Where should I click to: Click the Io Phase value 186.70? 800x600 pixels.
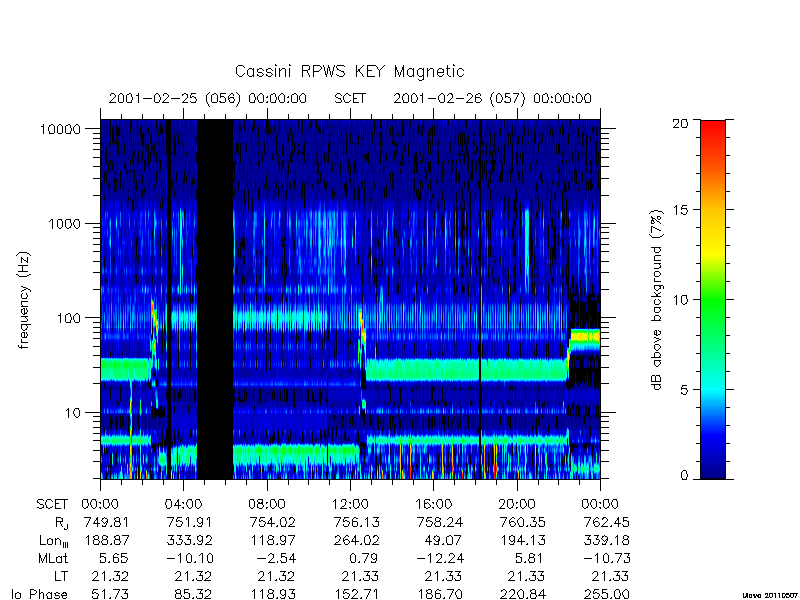coord(440,594)
